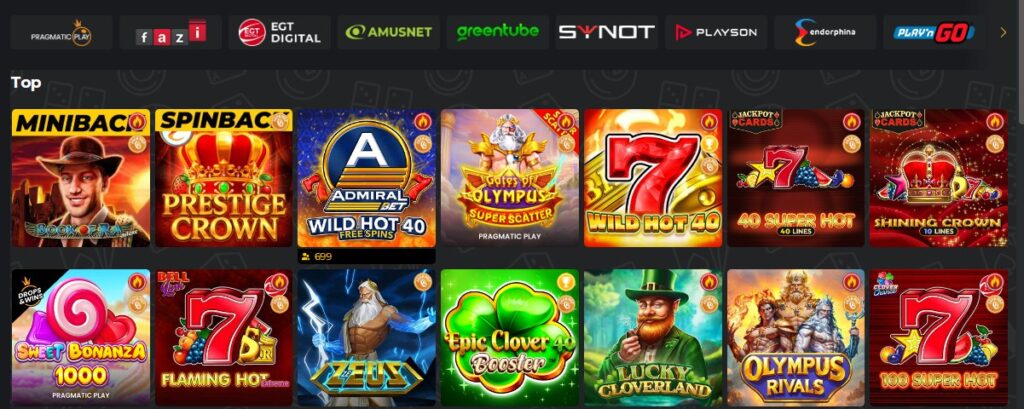Open the EGT Digital provider filter

[x=280, y=33]
